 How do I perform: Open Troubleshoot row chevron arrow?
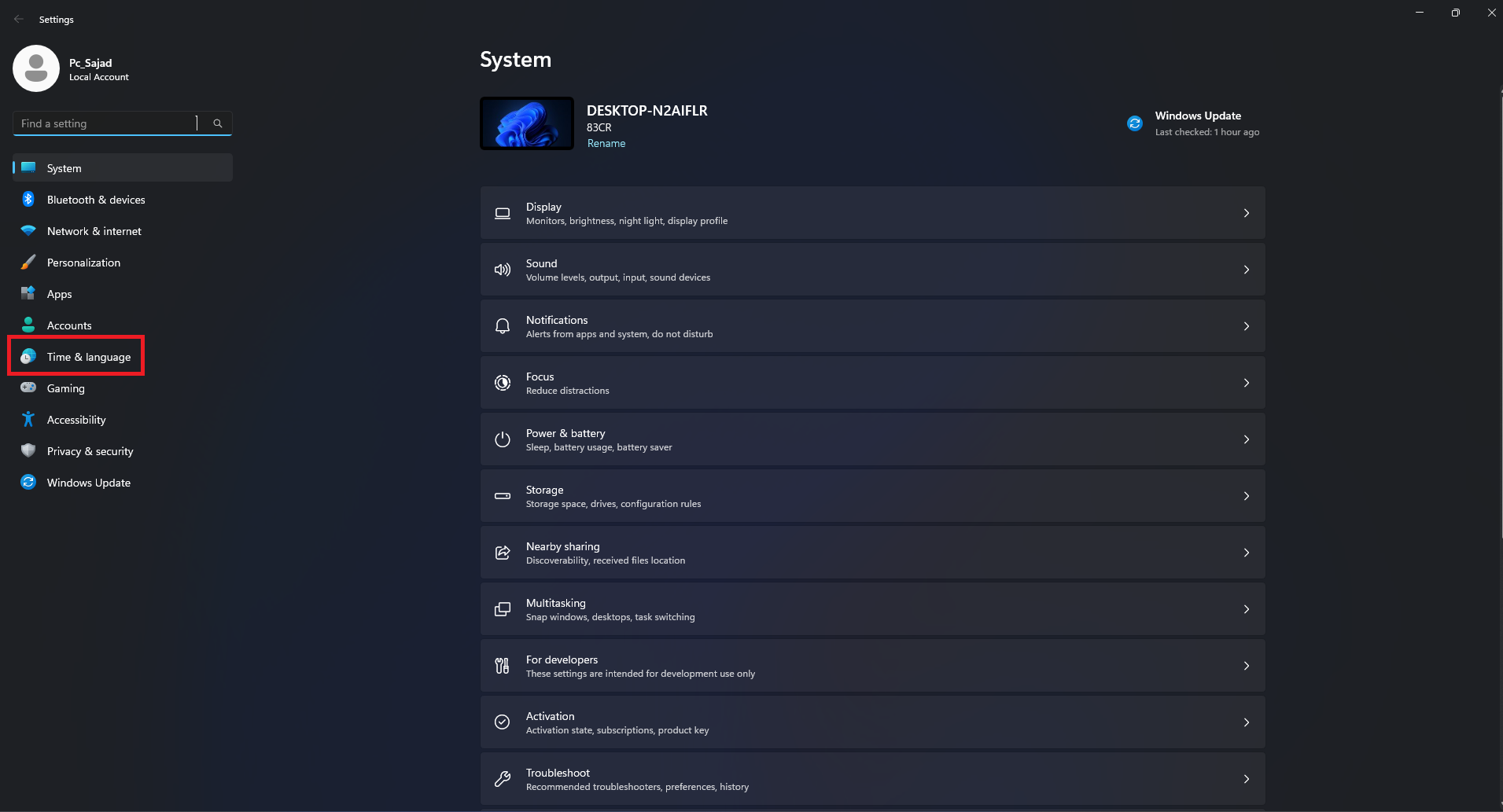1247,779
